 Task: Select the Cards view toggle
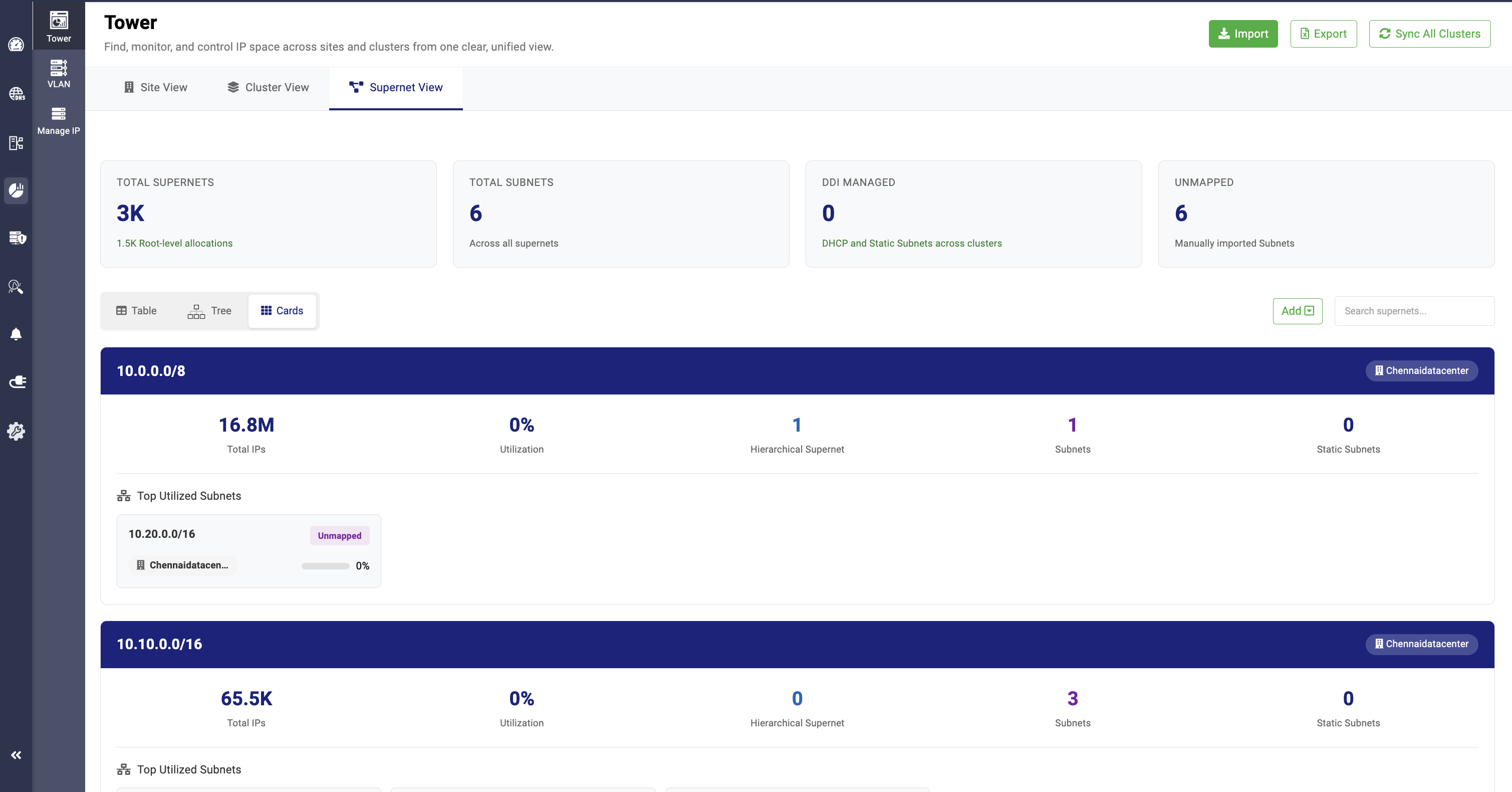282,311
